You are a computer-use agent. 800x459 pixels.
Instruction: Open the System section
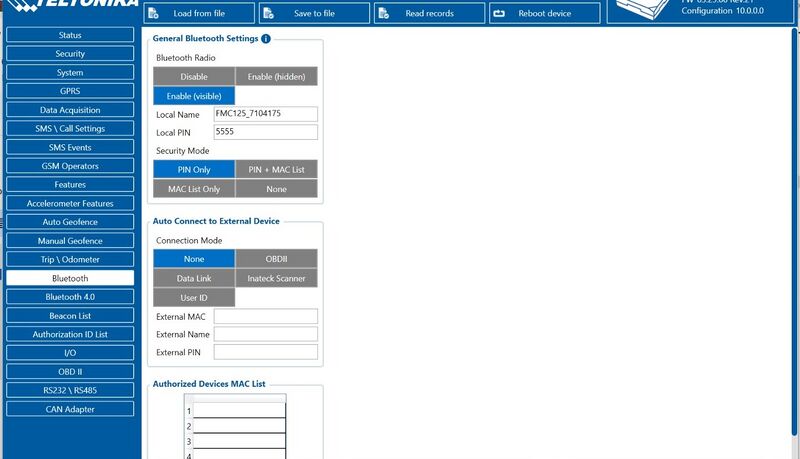pyautogui.click(x=70, y=72)
